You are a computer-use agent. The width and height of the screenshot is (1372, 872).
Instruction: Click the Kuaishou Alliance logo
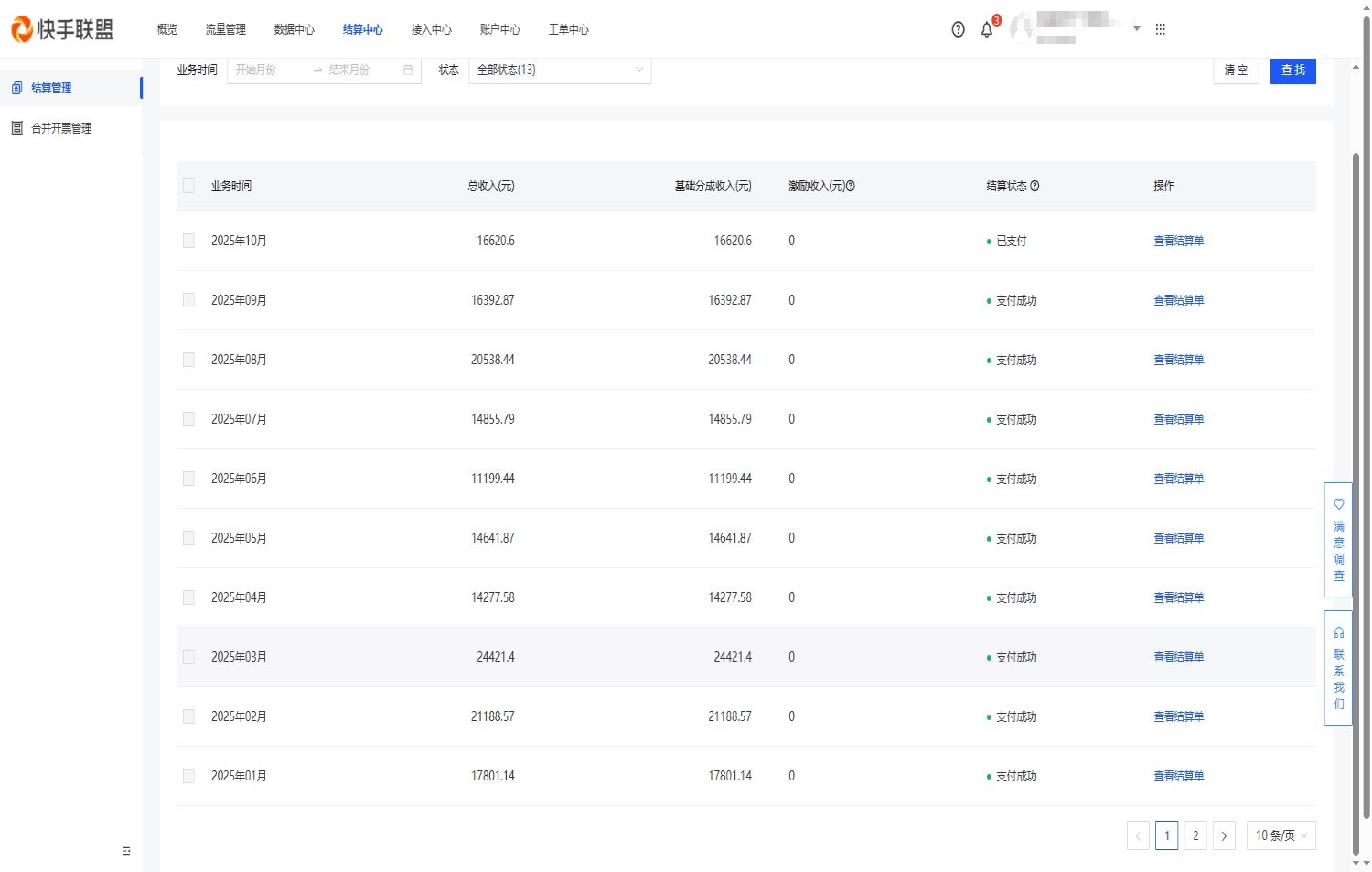[x=62, y=29]
